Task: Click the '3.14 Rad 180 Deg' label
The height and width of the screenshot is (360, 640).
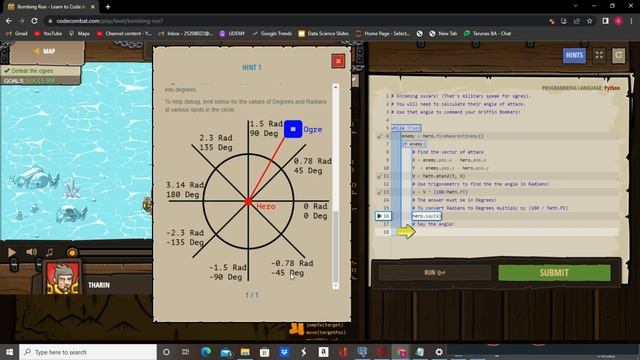Action: pos(185,190)
